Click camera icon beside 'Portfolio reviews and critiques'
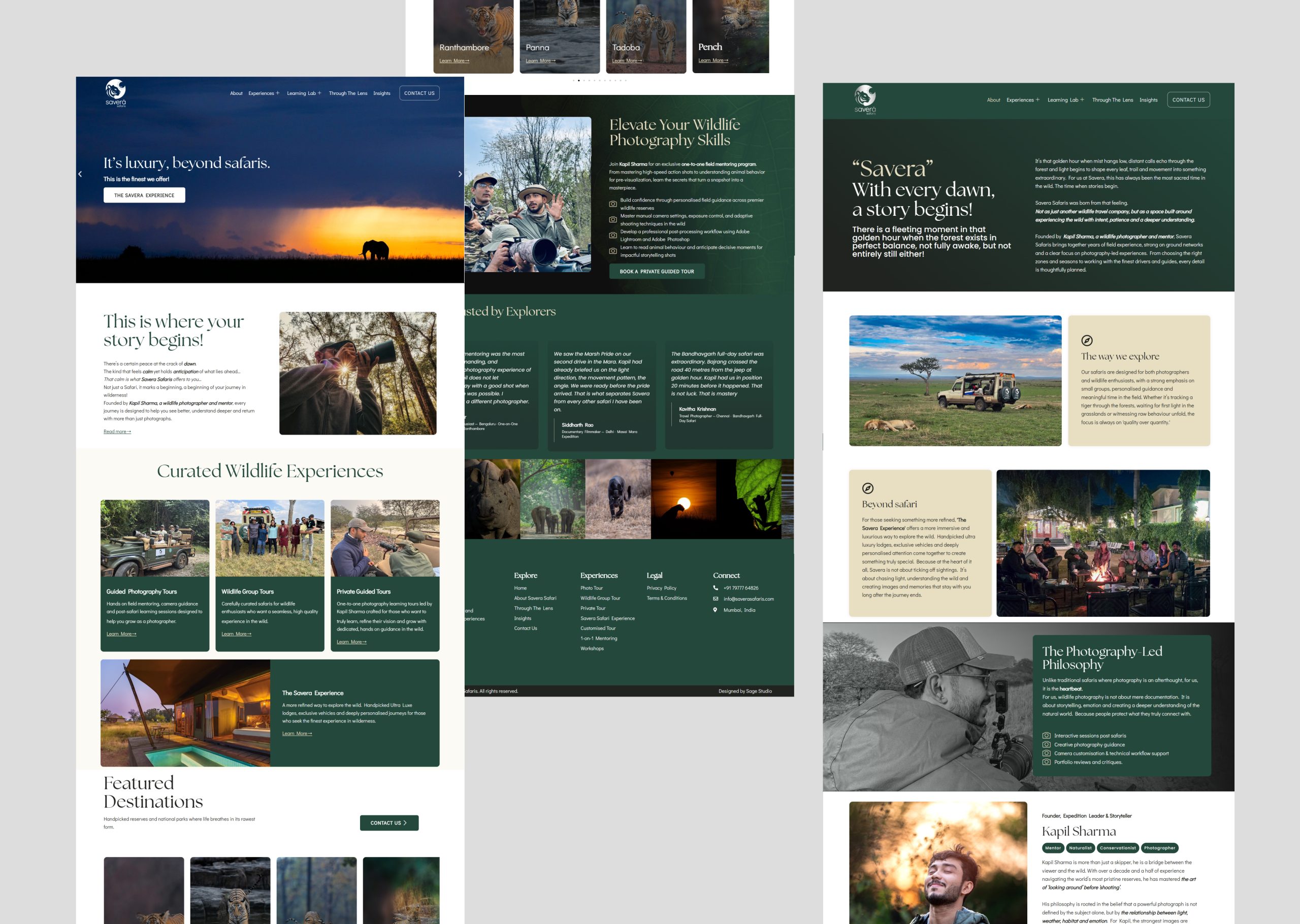The width and height of the screenshot is (1300, 924). coord(1046,762)
